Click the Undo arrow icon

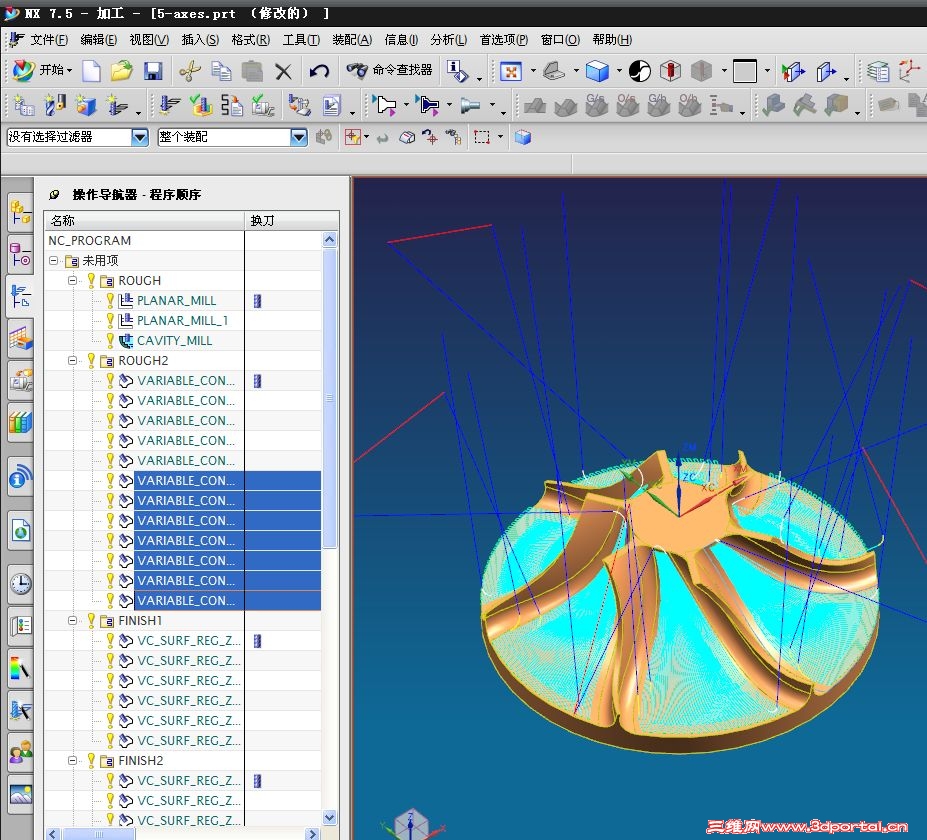[319, 72]
